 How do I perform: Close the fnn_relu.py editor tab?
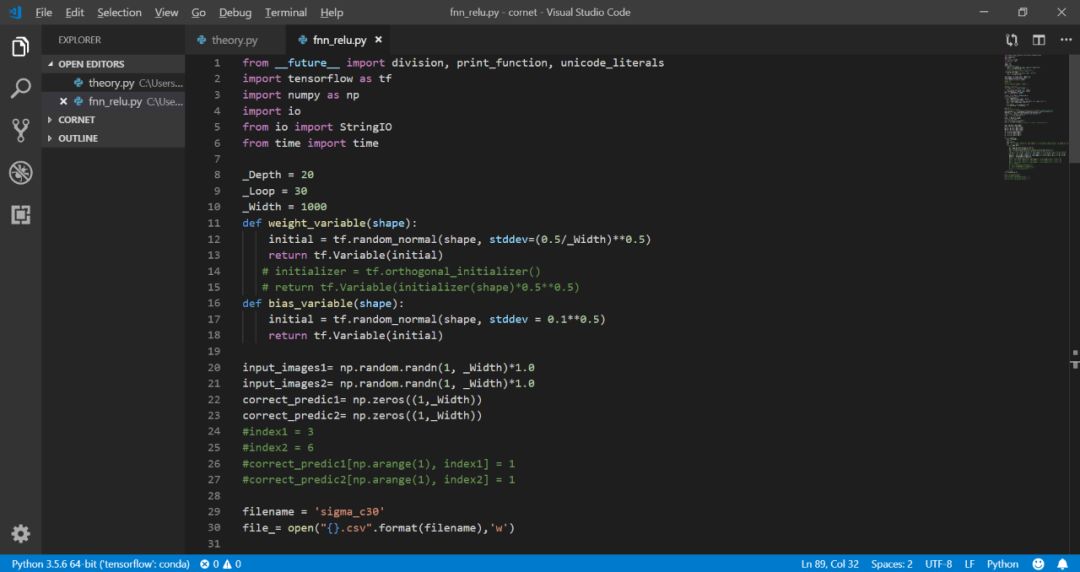378,40
